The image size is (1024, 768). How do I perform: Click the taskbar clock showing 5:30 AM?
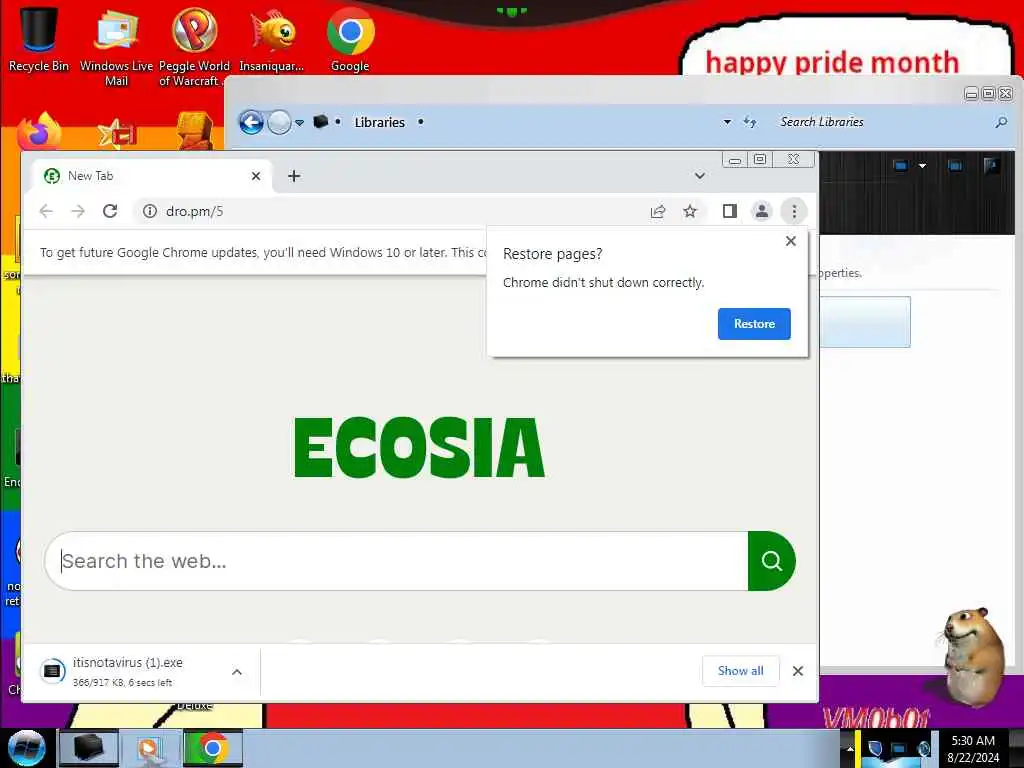[x=973, y=748]
